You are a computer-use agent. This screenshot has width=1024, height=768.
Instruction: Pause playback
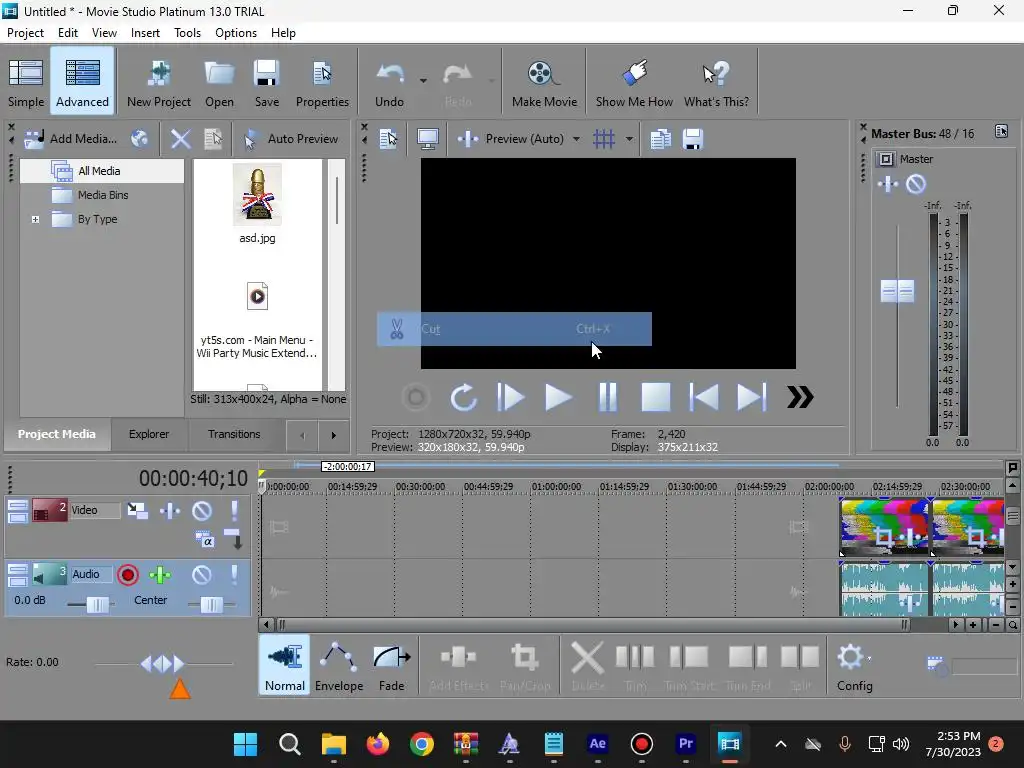[x=607, y=397]
